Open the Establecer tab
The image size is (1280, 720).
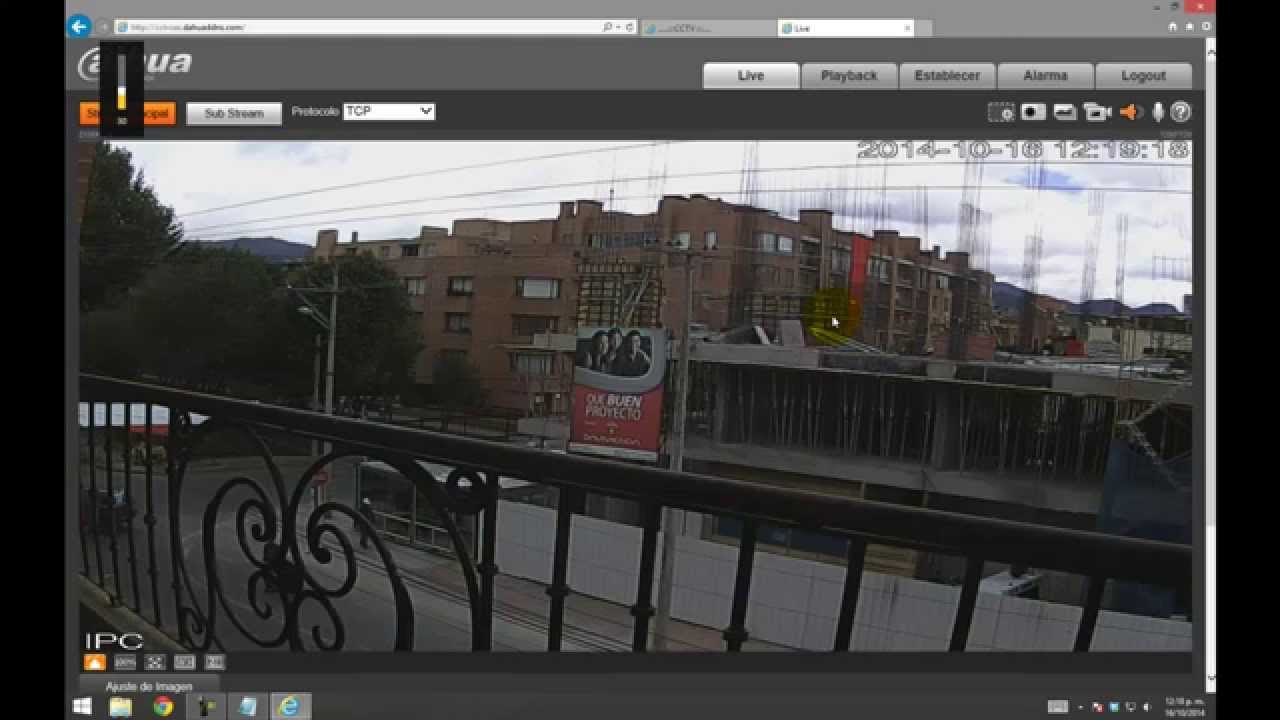(946, 76)
